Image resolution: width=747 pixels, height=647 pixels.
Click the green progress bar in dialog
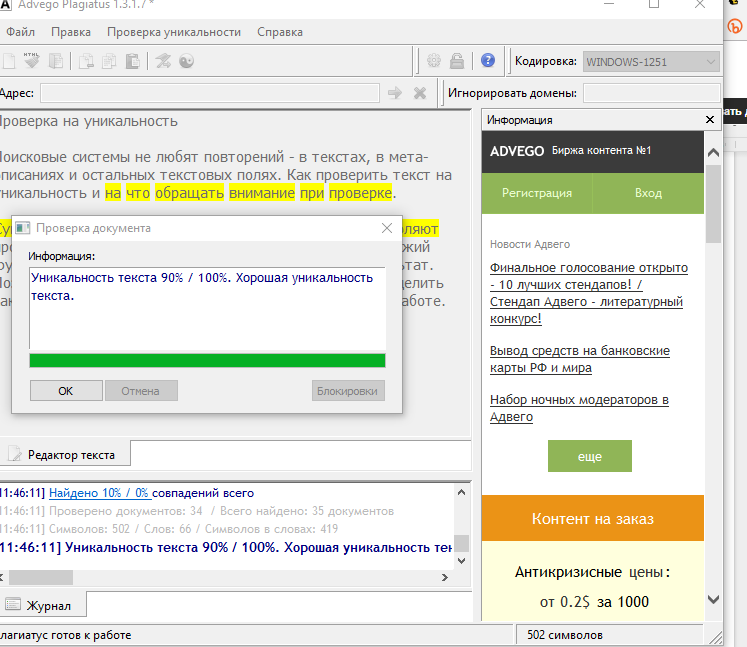tap(207, 360)
